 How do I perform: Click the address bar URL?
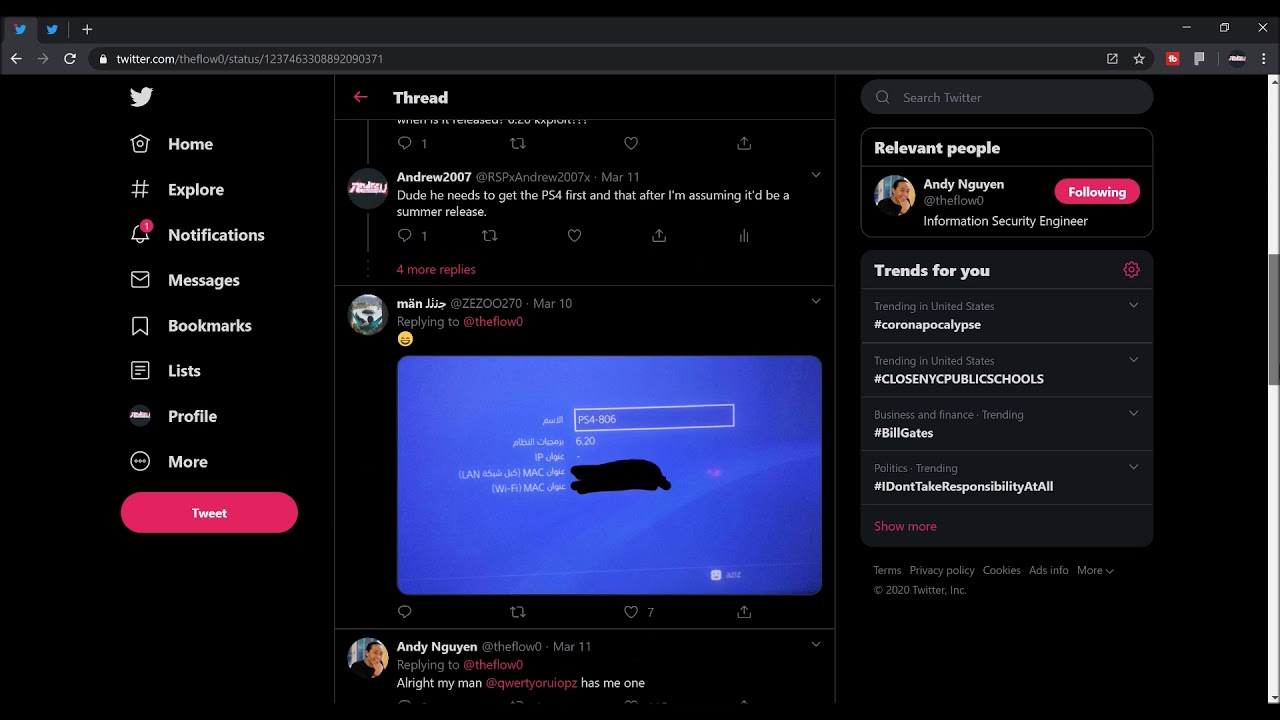point(249,59)
